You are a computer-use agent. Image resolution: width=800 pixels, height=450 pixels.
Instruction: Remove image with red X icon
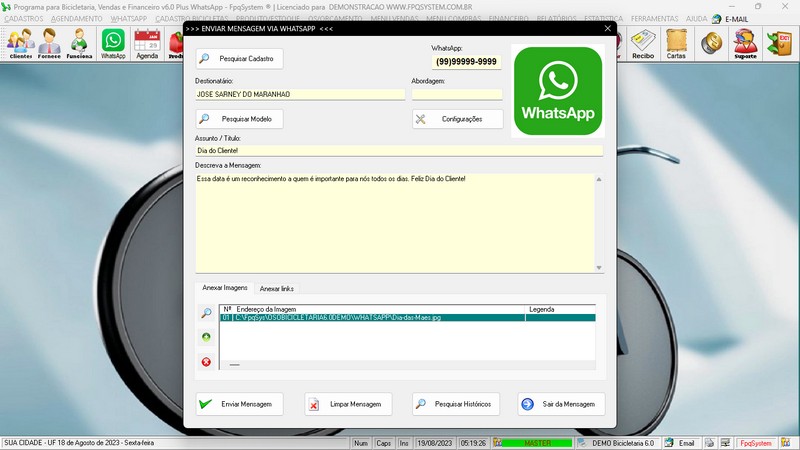pos(206,362)
